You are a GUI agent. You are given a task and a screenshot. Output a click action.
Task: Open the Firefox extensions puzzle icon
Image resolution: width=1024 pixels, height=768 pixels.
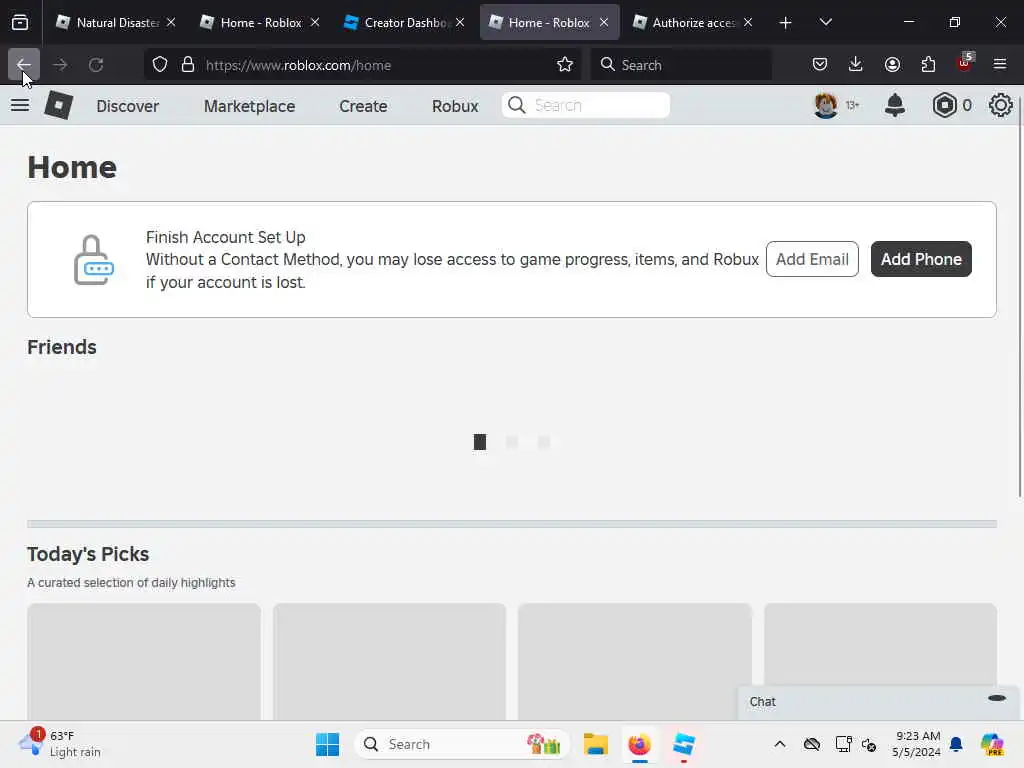928,65
